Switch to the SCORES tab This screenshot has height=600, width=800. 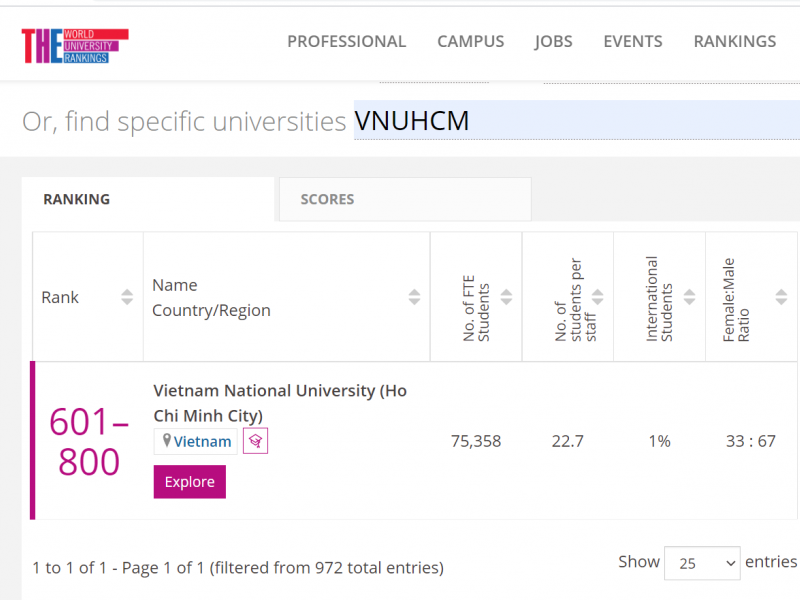click(x=327, y=199)
